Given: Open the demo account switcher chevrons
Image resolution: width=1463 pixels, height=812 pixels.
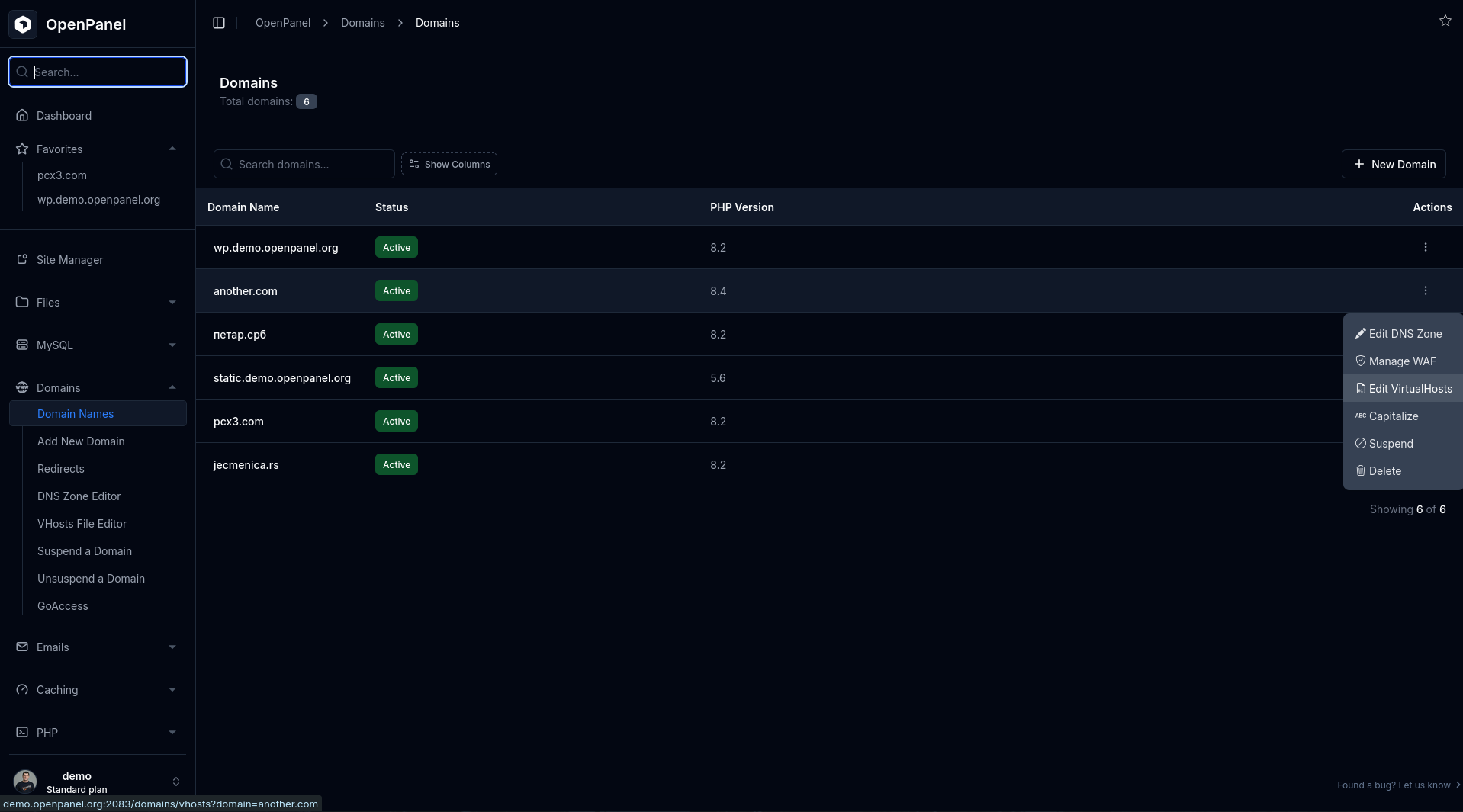Looking at the screenshot, I should tap(176, 782).
